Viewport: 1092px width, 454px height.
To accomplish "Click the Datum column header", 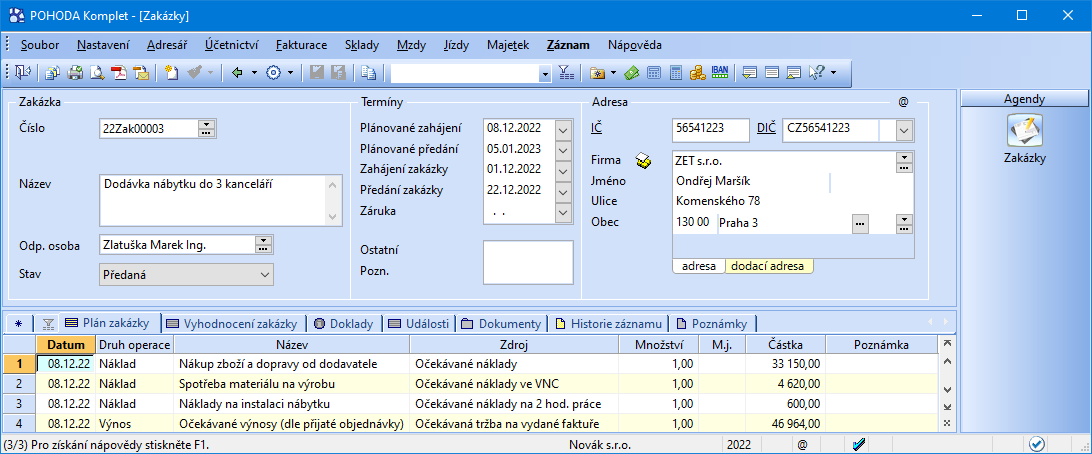I will (x=65, y=344).
